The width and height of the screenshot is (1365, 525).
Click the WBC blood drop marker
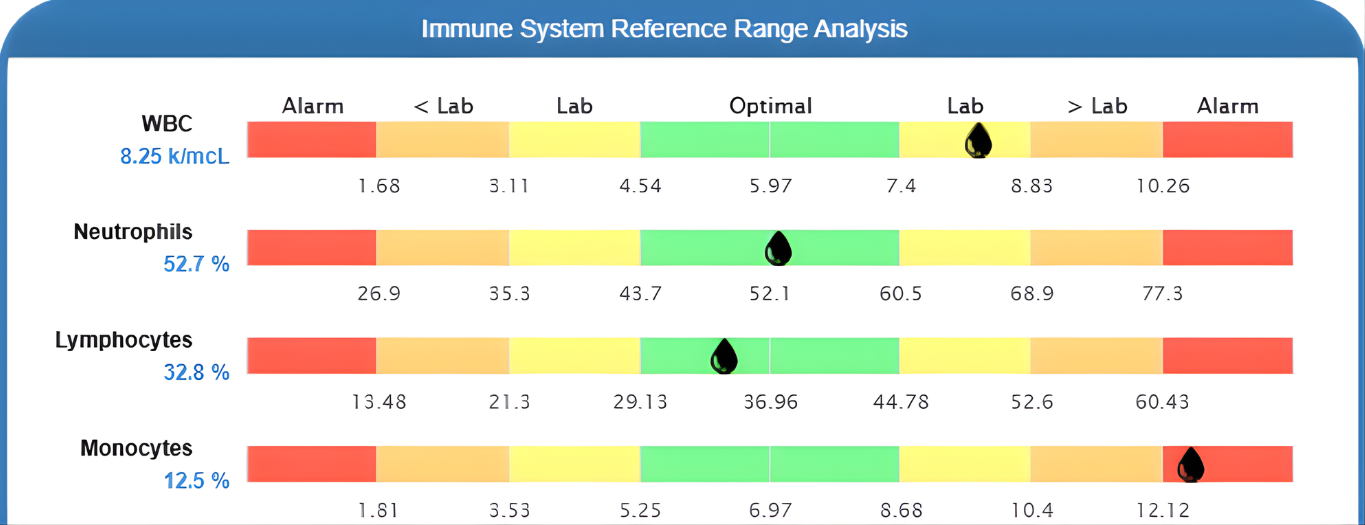978,142
